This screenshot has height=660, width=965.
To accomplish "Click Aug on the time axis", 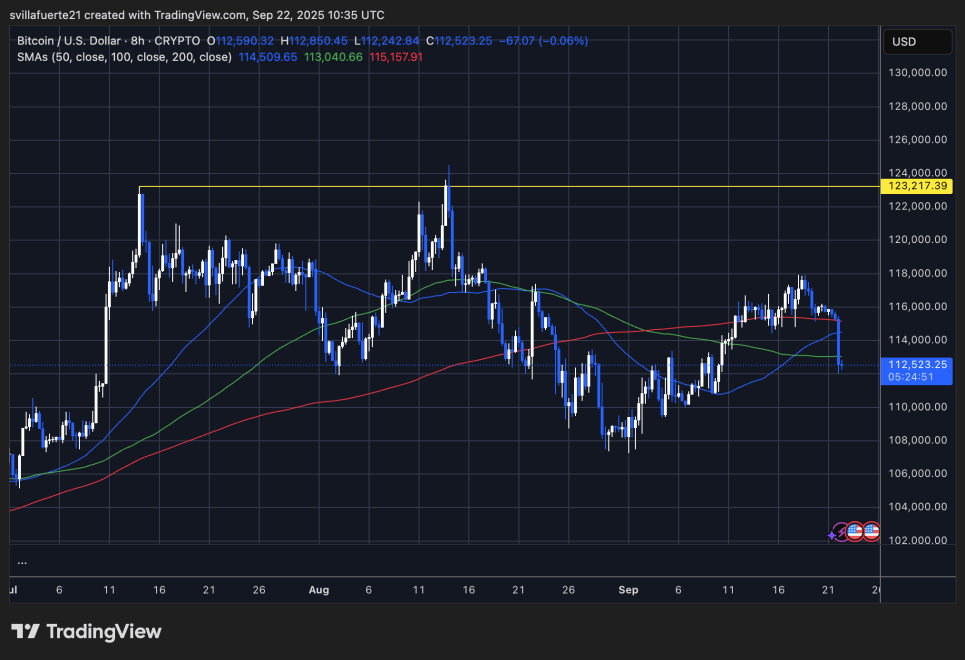I will coord(319,590).
